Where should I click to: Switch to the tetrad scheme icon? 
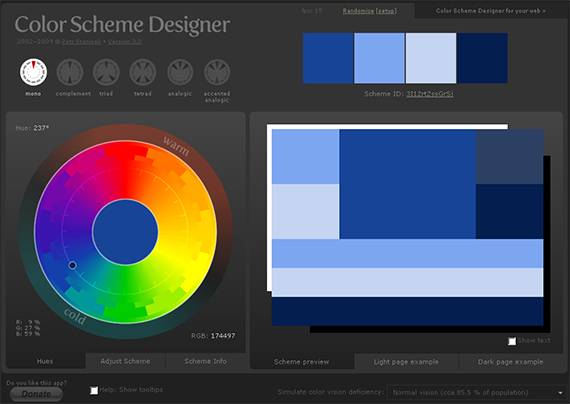pos(143,72)
